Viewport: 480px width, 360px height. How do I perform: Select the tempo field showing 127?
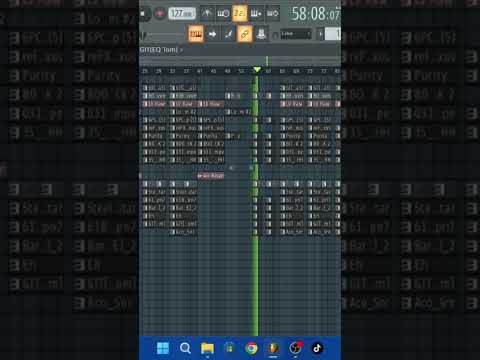pos(182,14)
